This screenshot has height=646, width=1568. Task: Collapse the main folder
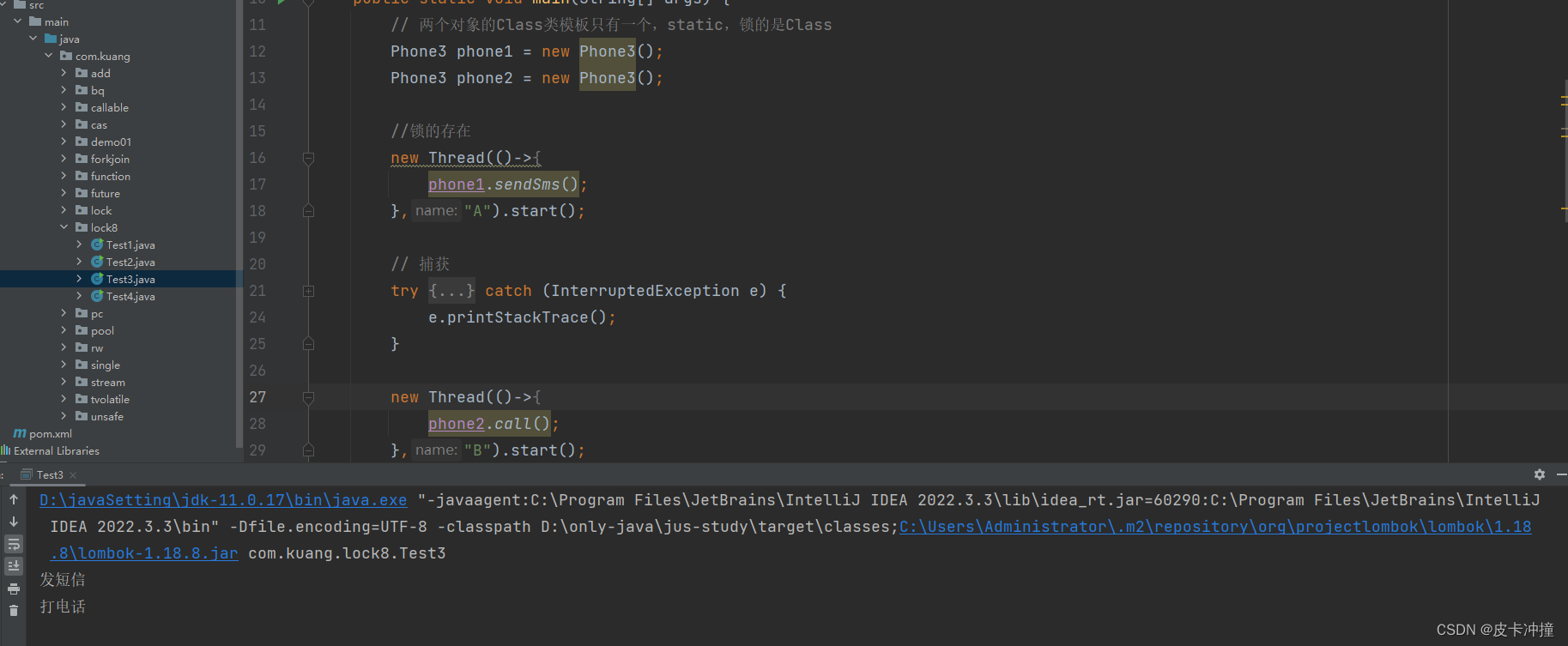tap(17, 21)
